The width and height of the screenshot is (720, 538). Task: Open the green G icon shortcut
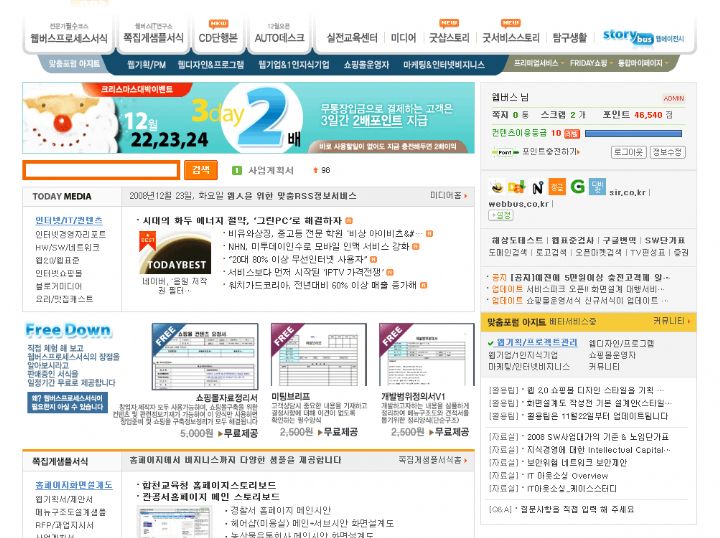577,186
